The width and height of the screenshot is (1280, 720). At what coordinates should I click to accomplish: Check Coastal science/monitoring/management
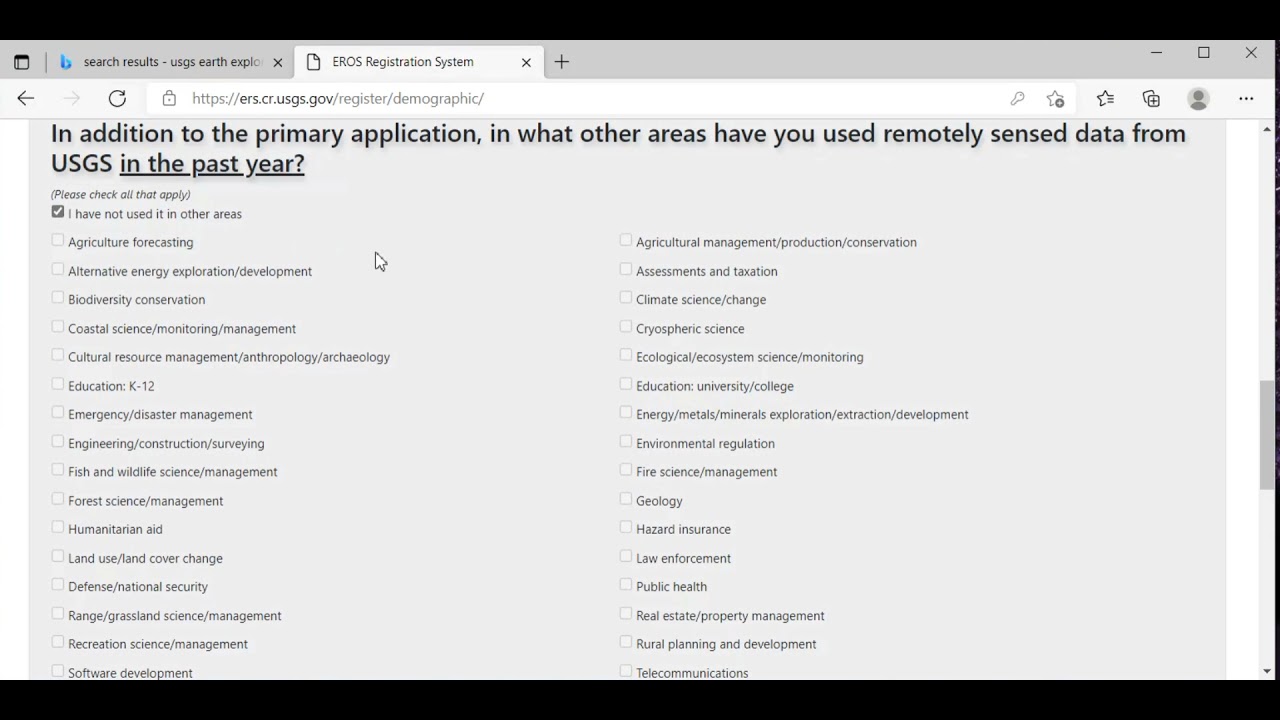(x=58, y=326)
